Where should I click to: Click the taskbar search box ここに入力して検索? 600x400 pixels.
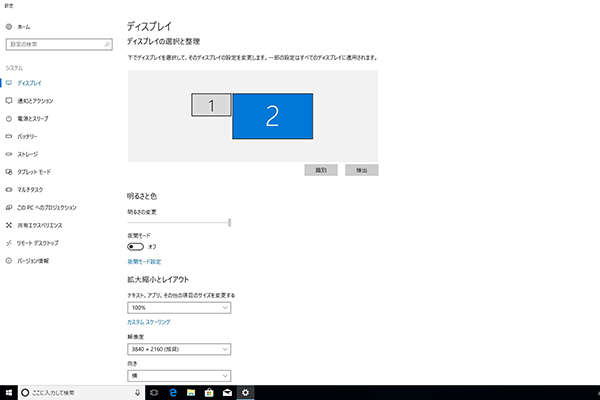pyautogui.click(x=82, y=393)
